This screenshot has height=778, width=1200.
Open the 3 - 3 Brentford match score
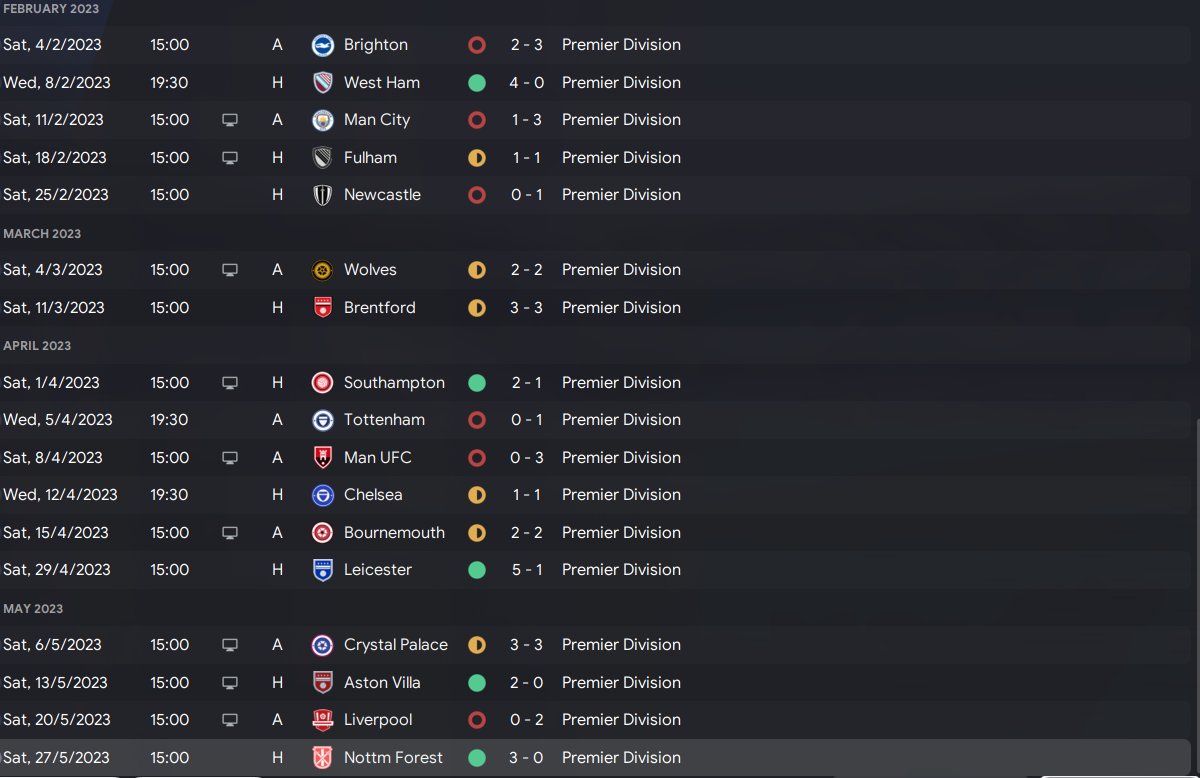[x=527, y=308]
